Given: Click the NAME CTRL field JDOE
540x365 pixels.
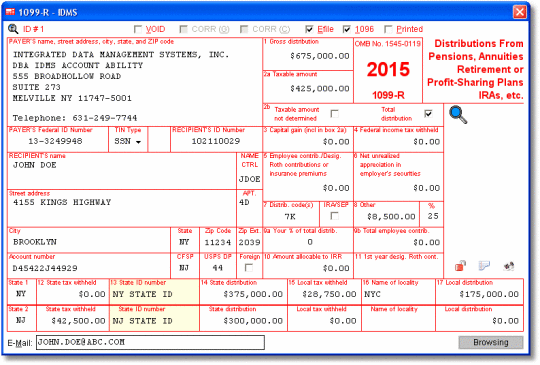Looking at the screenshot, I should tap(250, 179).
